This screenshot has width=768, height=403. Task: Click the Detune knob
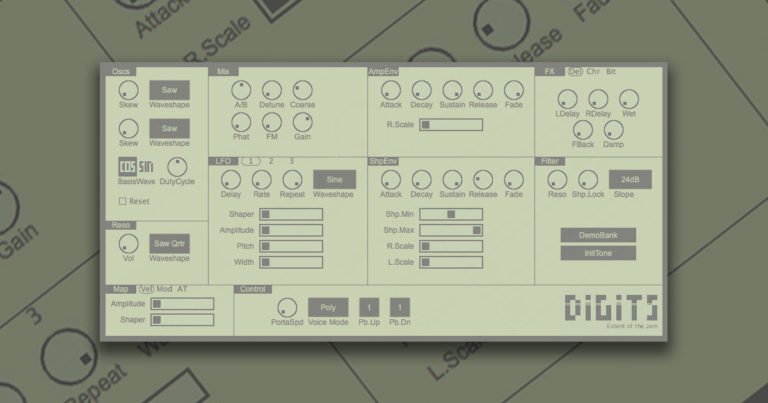[x=271, y=91]
